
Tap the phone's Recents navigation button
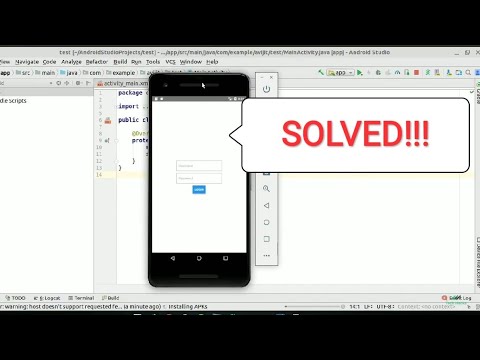click(x=226, y=258)
